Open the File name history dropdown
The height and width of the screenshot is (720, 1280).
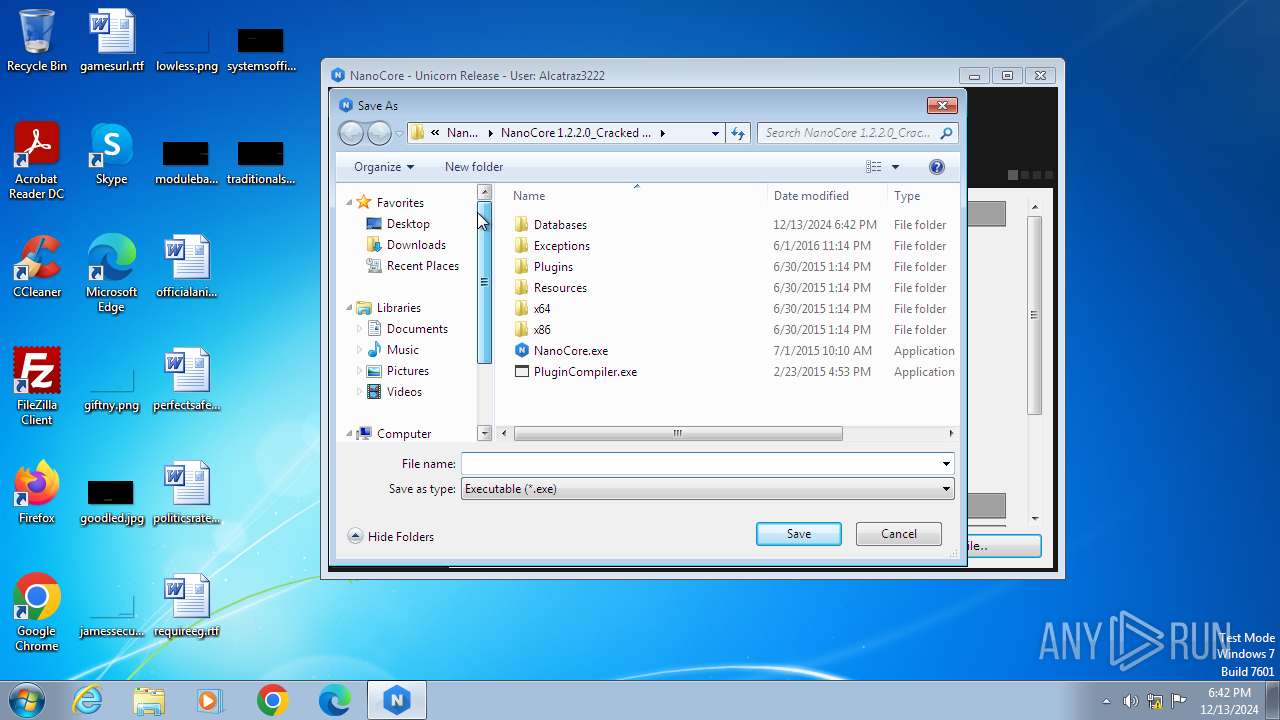(x=946, y=464)
